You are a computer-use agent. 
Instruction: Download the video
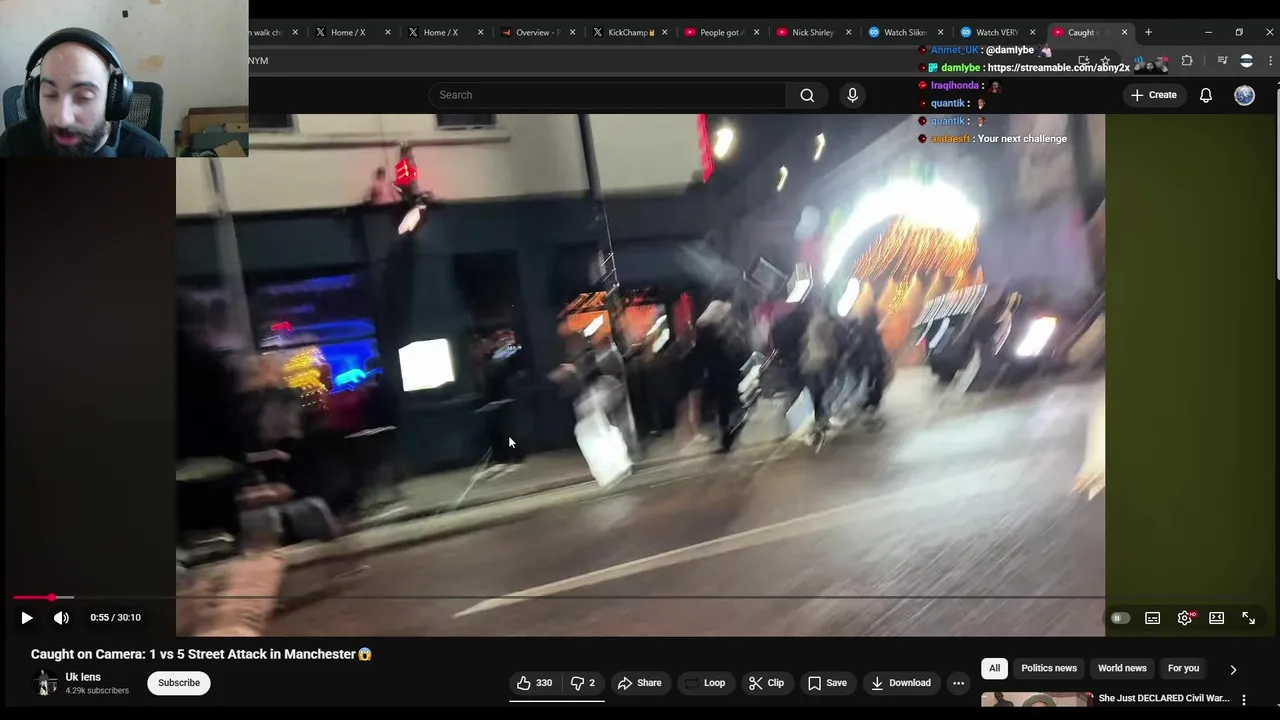pos(900,683)
